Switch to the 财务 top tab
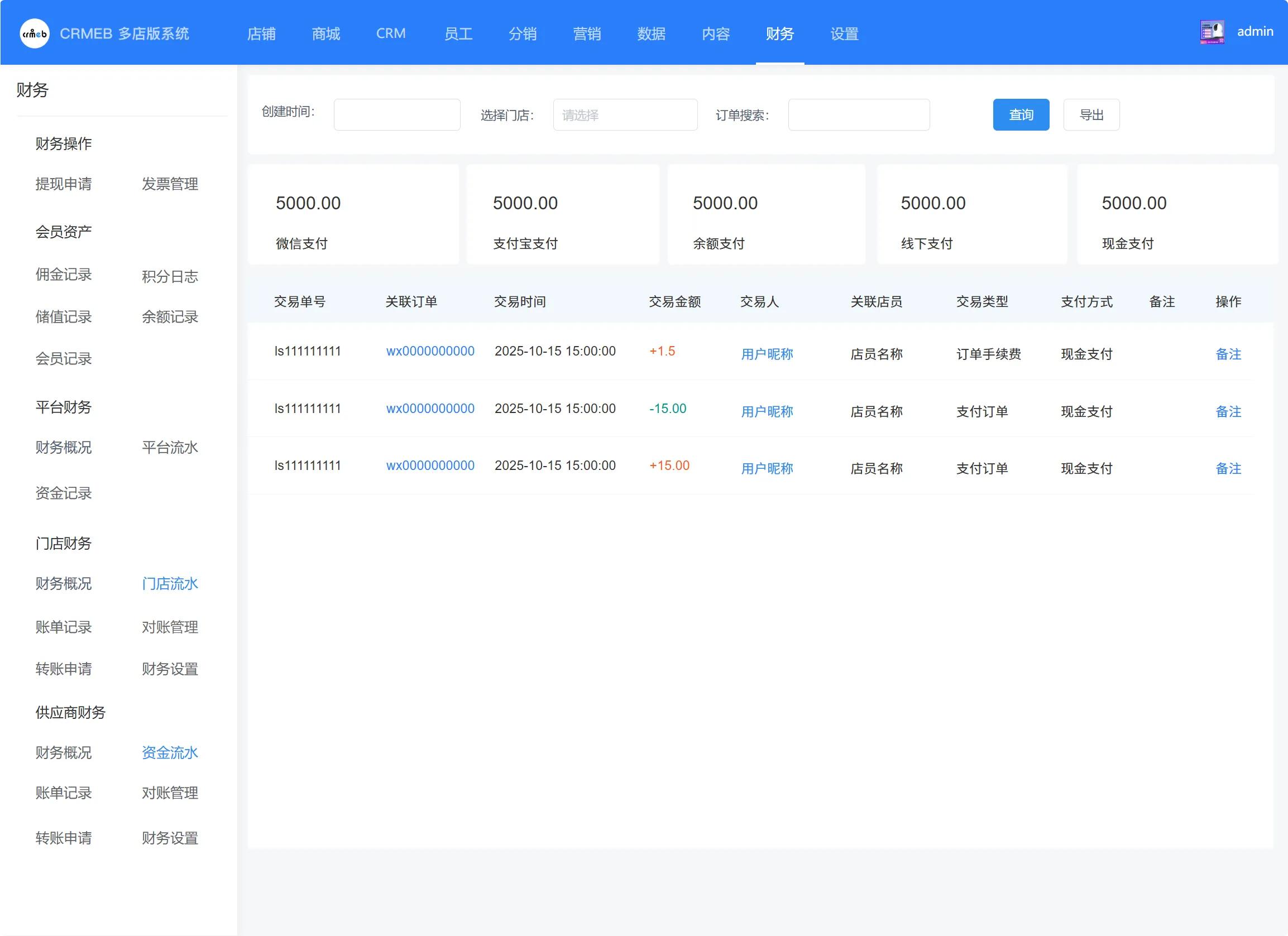 tap(779, 33)
